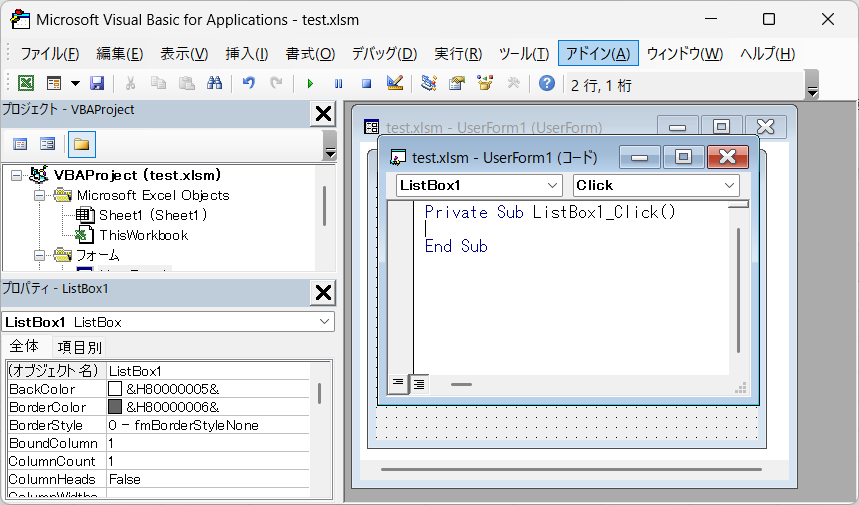
Task: Collapse the フォーム folder node
Action: click(39, 255)
